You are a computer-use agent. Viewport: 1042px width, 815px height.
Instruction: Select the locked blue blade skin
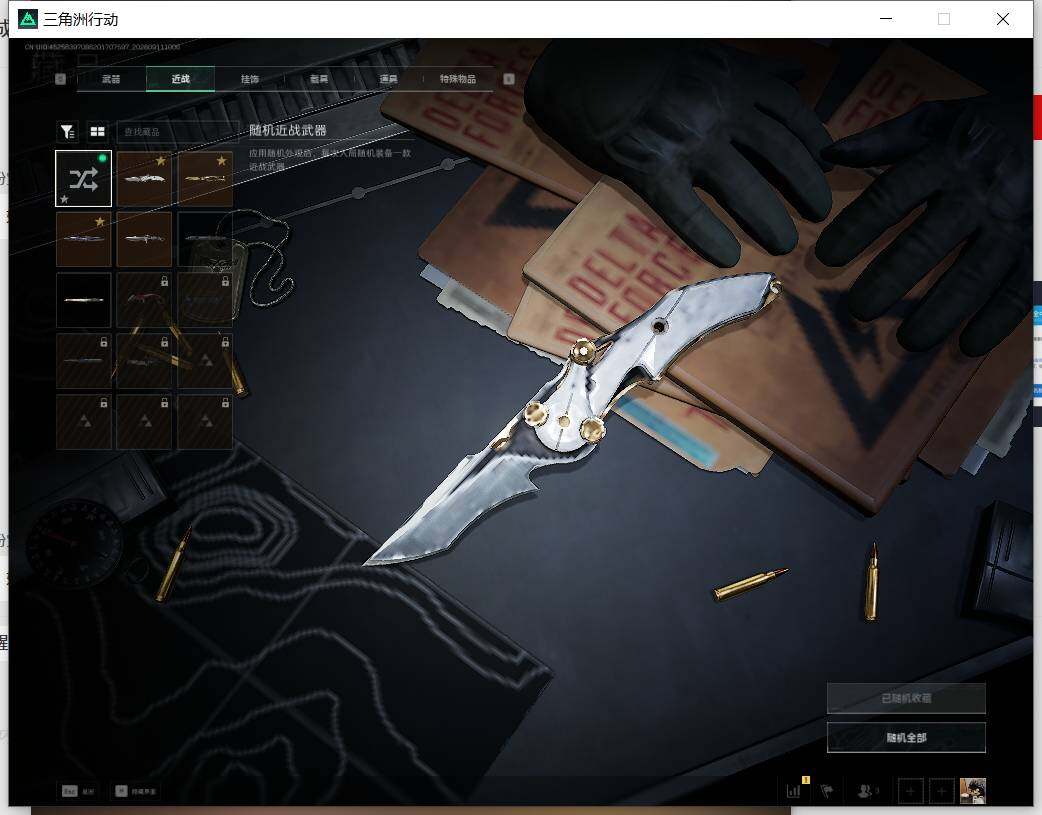pos(84,361)
